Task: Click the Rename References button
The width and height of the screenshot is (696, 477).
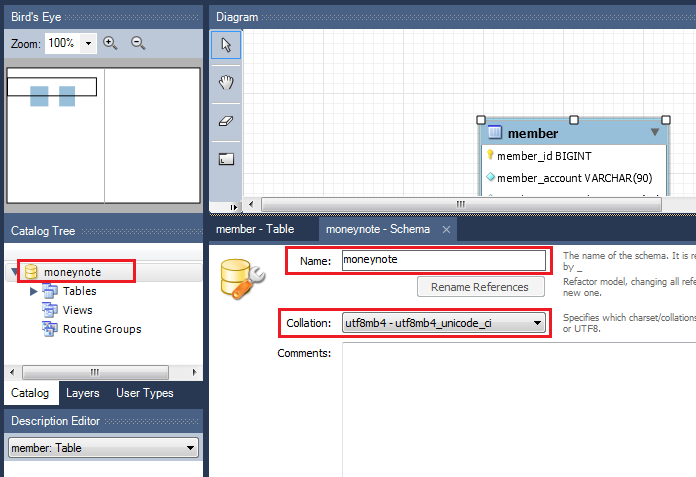Action: coord(480,287)
